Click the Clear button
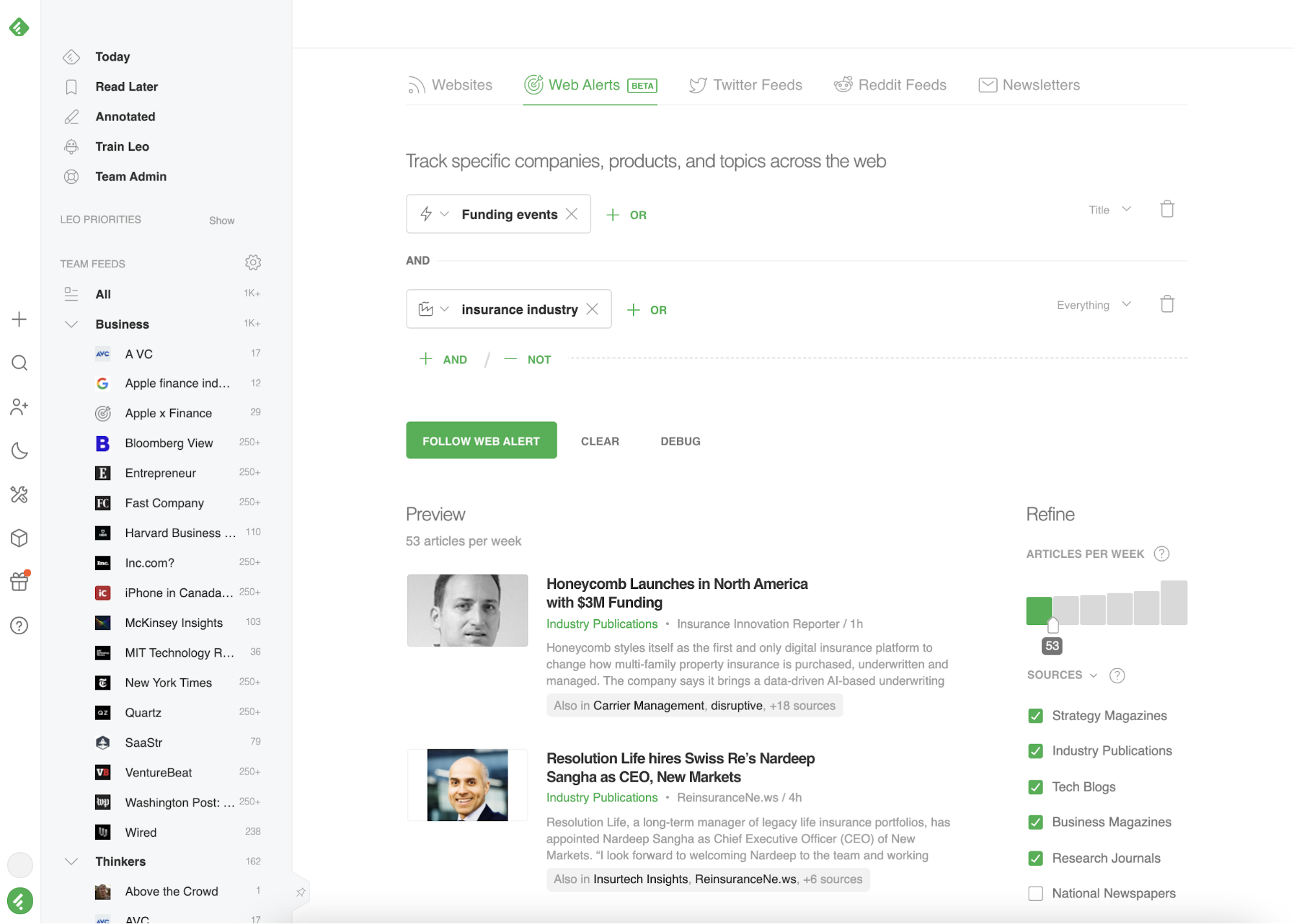The height and width of the screenshot is (924, 1294). pyautogui.click(x=600, y=441)
